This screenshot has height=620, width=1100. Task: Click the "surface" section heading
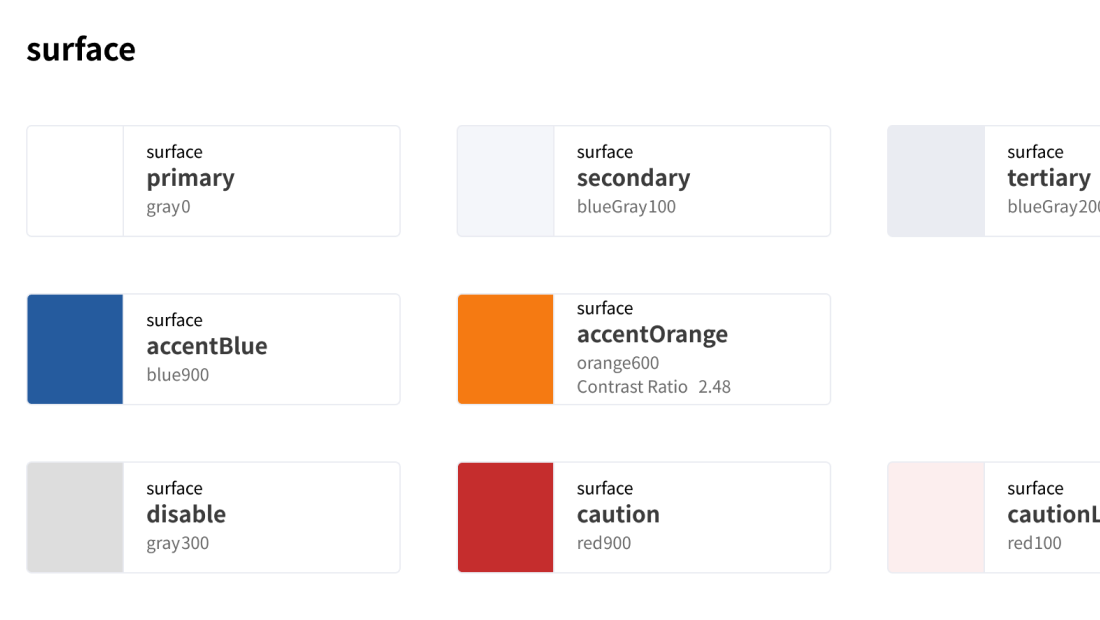tap(81, 49)
